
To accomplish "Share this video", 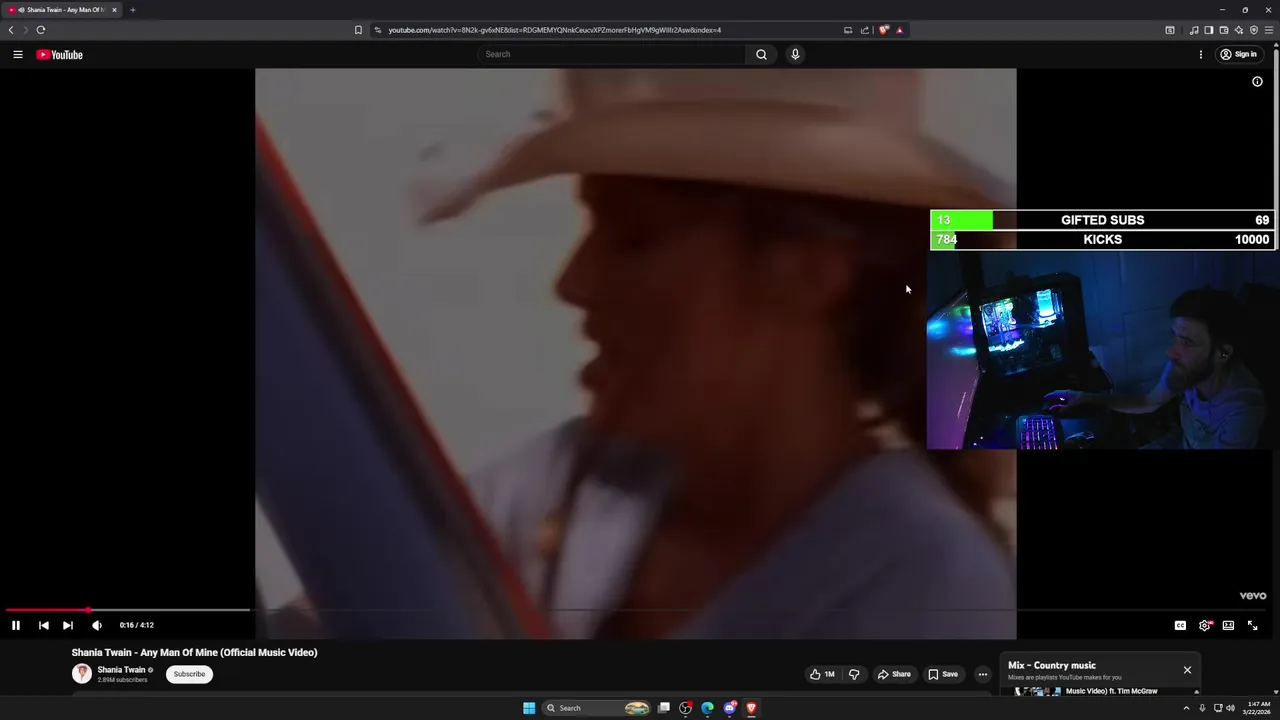I will click(x=894, y=674).
